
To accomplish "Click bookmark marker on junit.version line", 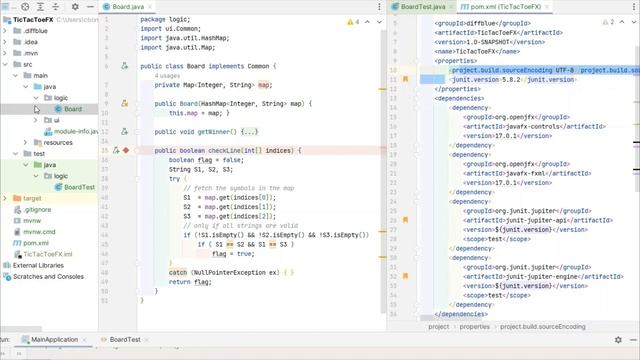I will (x=405, y=79).
